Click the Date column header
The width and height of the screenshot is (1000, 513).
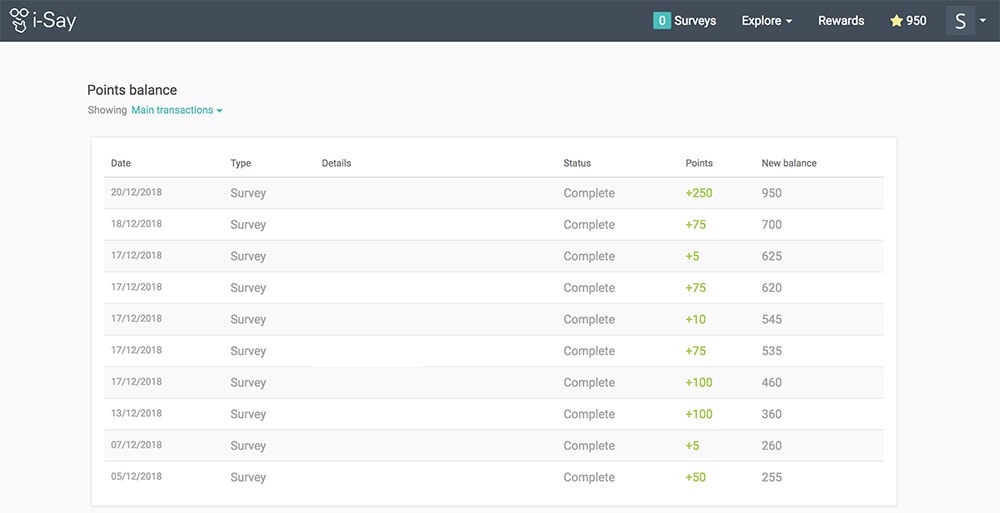[x=121, y=163]
